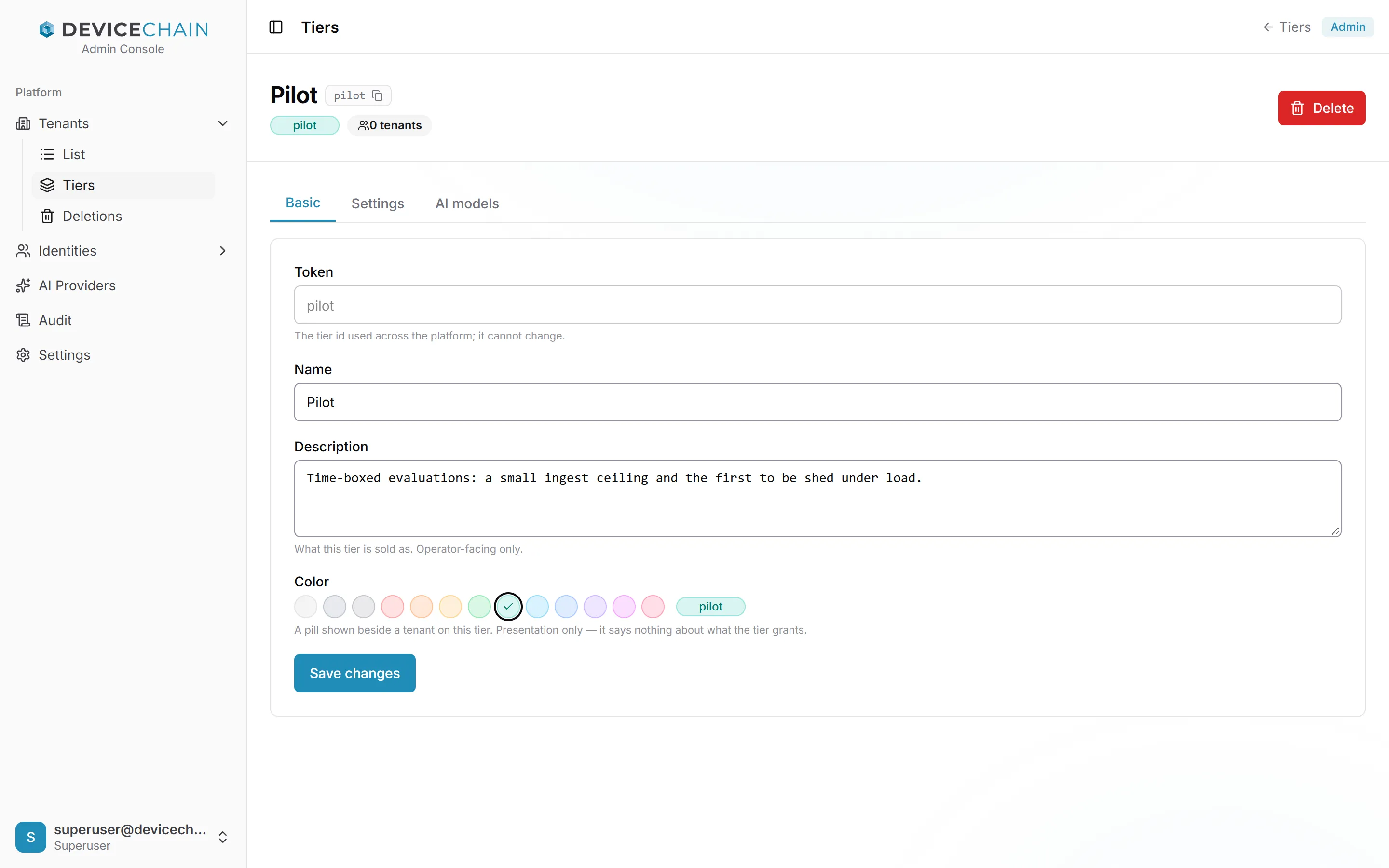Click the 0 tenants badge
The image size is (1389, 868).
(x=390, y=125)
